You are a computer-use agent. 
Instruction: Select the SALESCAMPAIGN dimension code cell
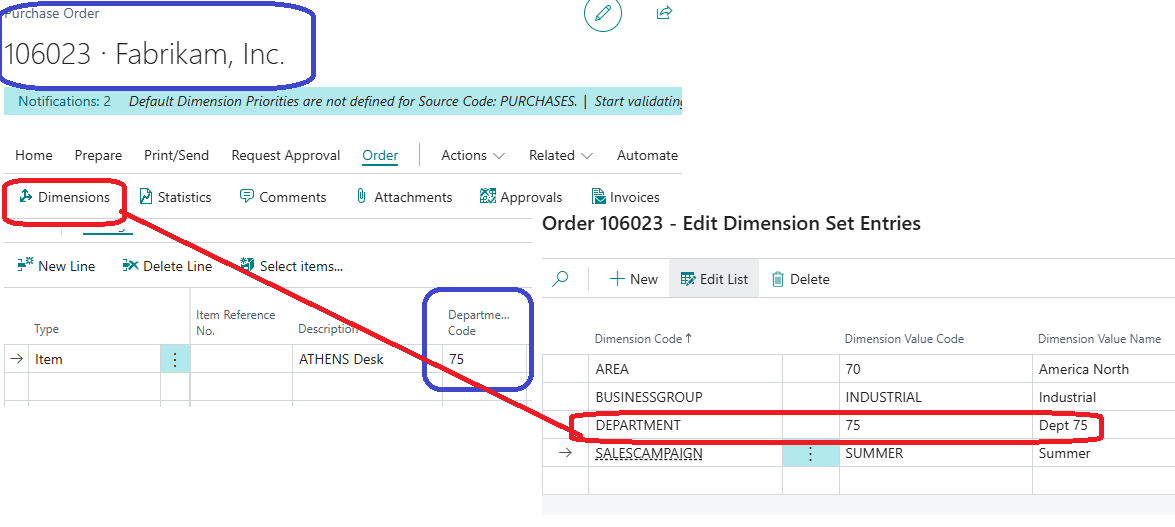[685, 454]
